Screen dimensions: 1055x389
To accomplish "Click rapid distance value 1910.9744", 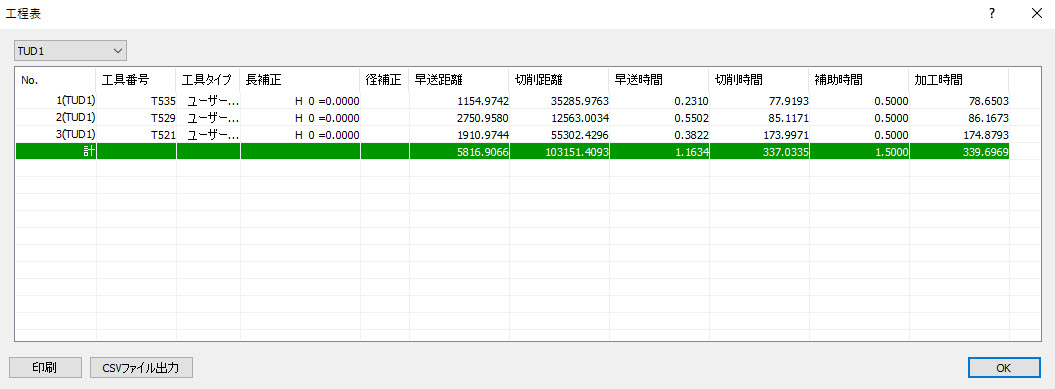I will 482,135.
